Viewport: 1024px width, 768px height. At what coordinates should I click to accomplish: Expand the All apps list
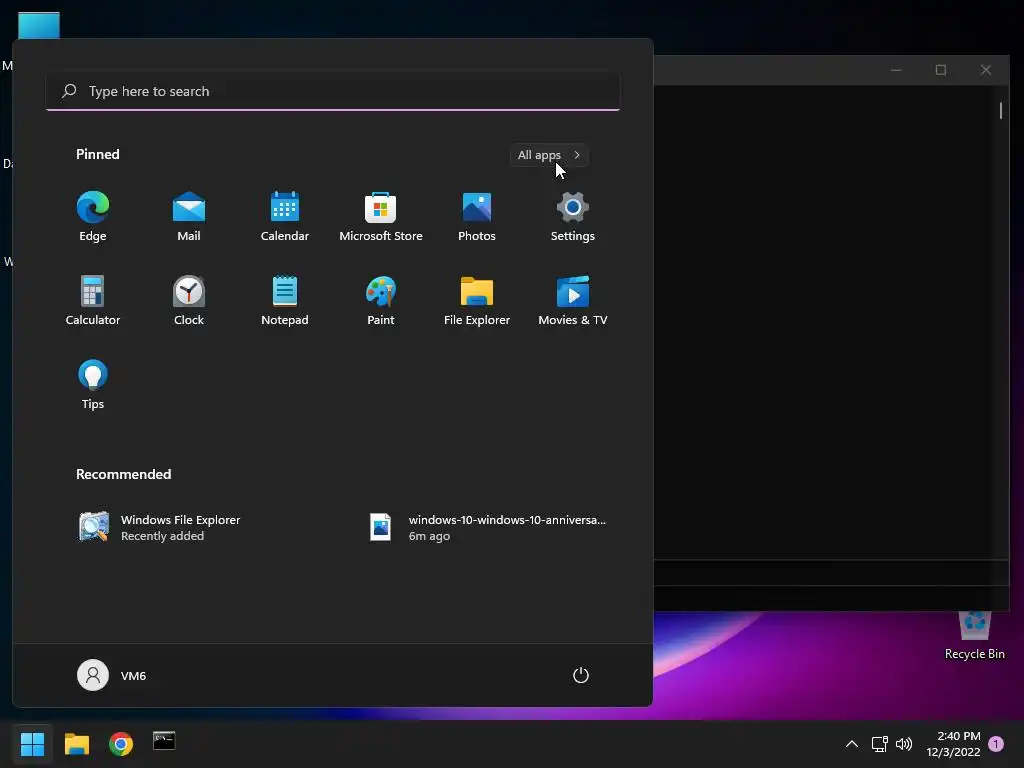(549, 155)
